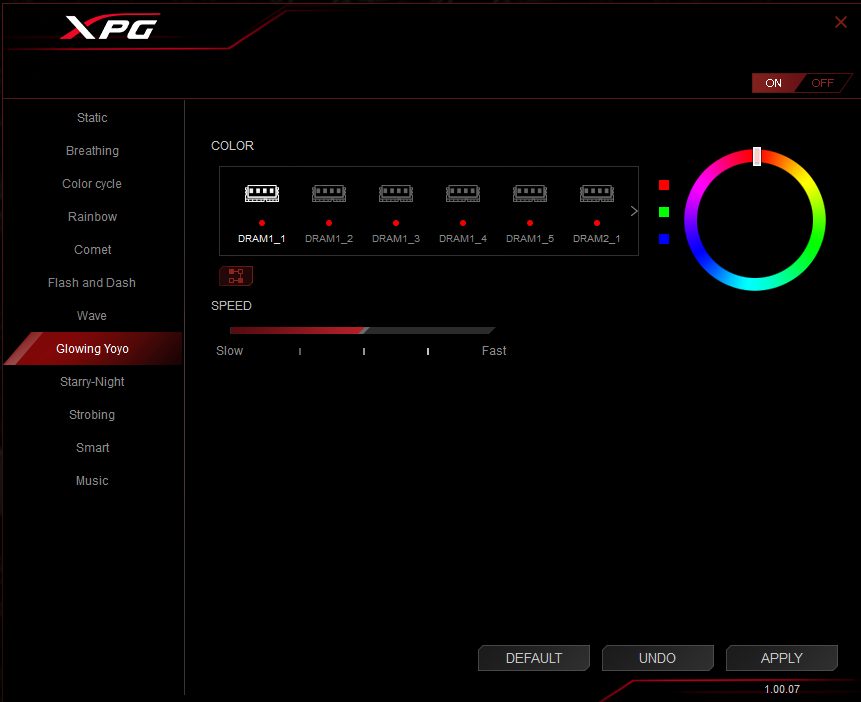861x702 pixels.
Task: Close the XPG window with red X
Action: click(x=841, y=22)
